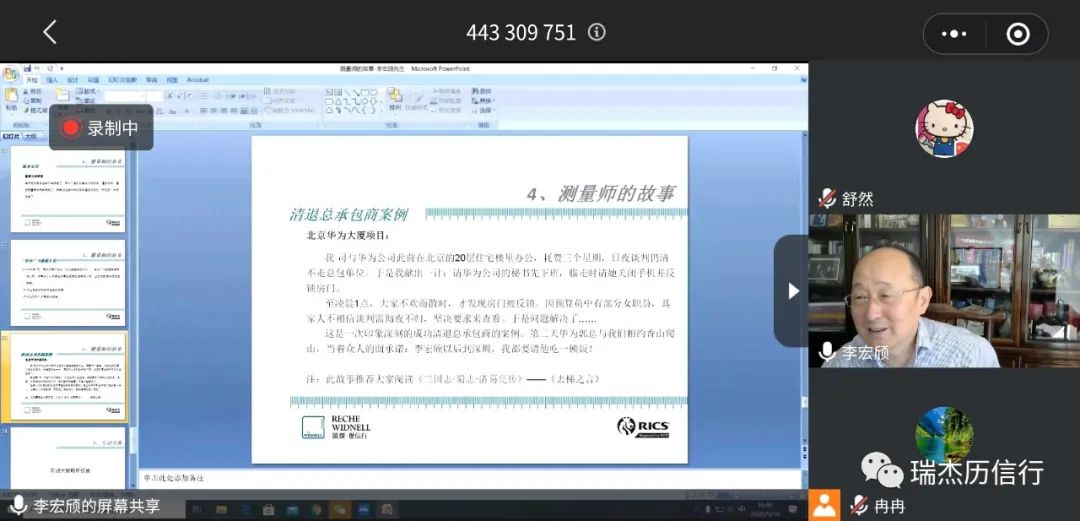Click the Hello Kitty avatar of 舒然
This screenshot has width=1080, height=521.
click(944, 129)
